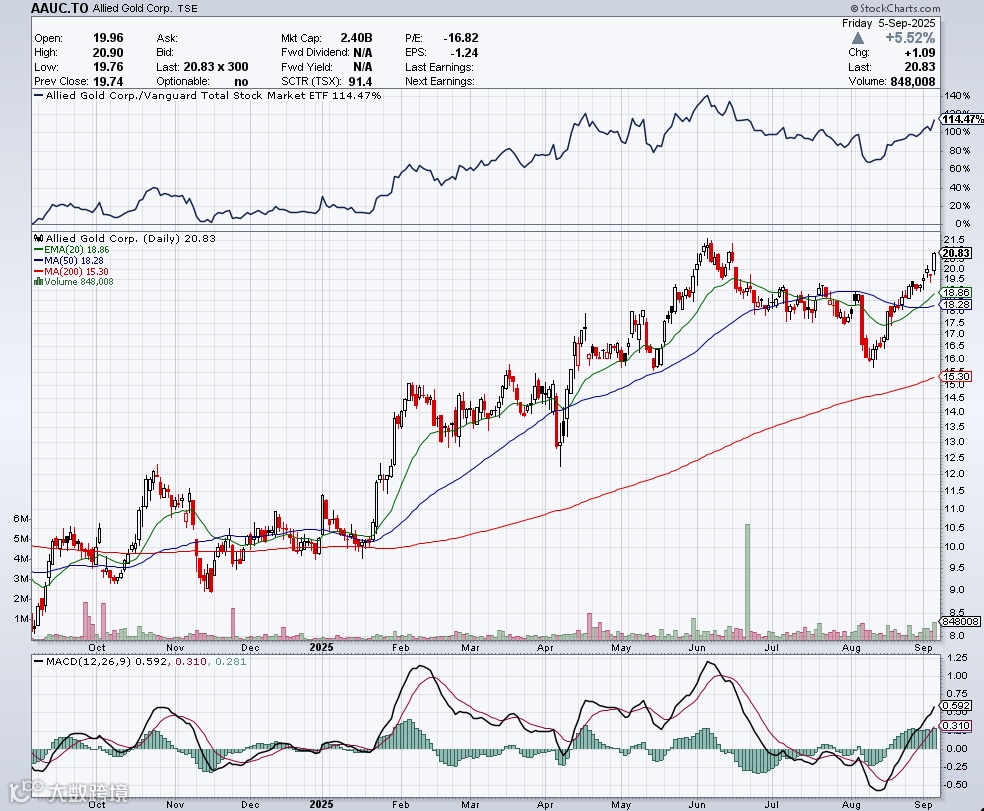Click the Open value 19.96
984x811 pixels.
[108, 38]
